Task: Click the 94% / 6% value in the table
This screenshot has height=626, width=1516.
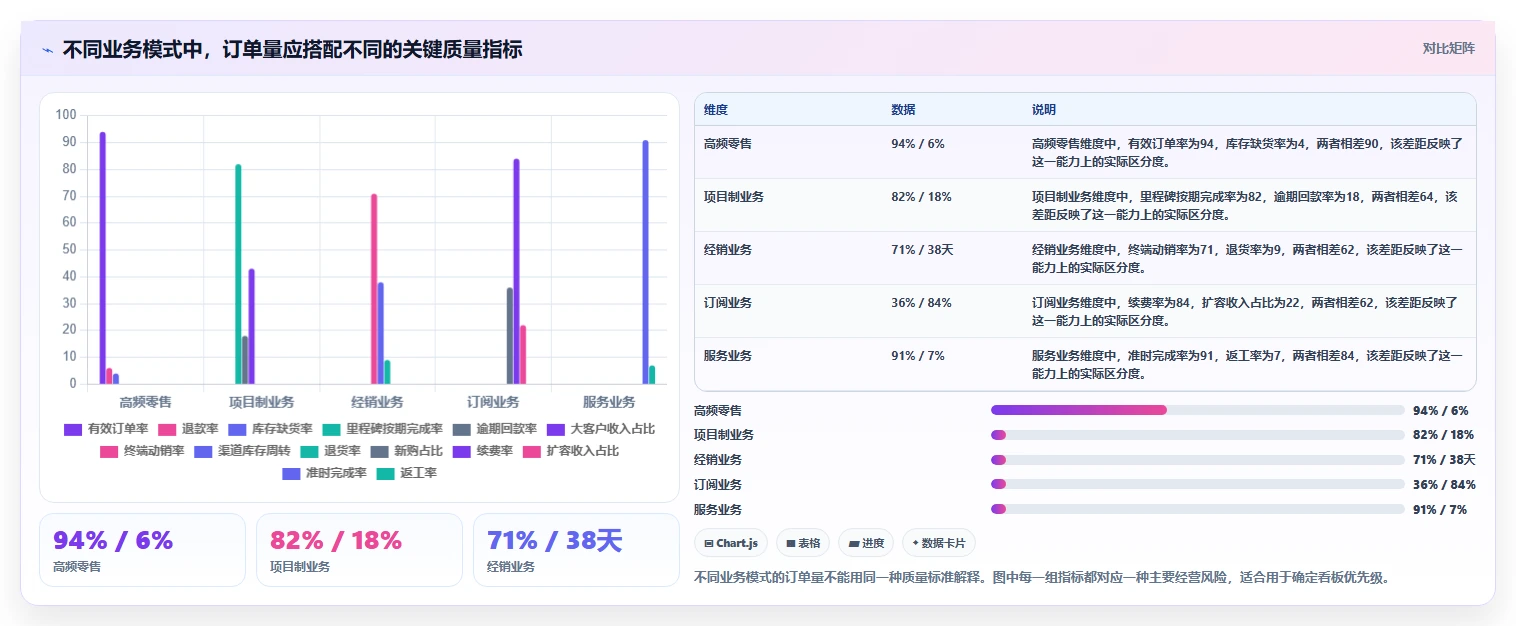Action: click(917, 144)
